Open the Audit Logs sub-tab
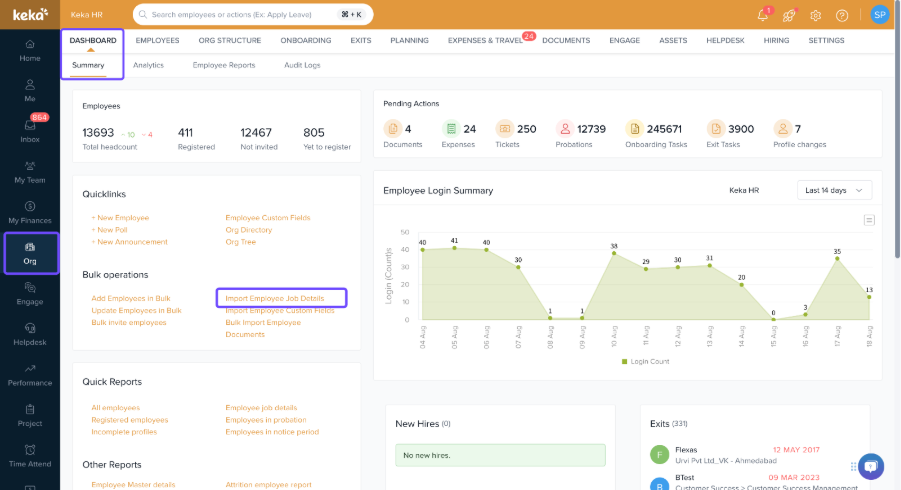This screenshot has width=901, height=490. point(302,65)
